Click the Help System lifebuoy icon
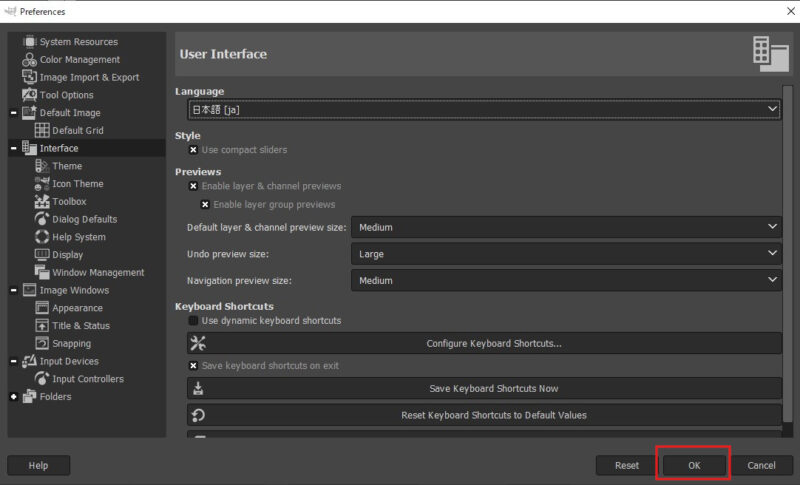 coord(42,237)
